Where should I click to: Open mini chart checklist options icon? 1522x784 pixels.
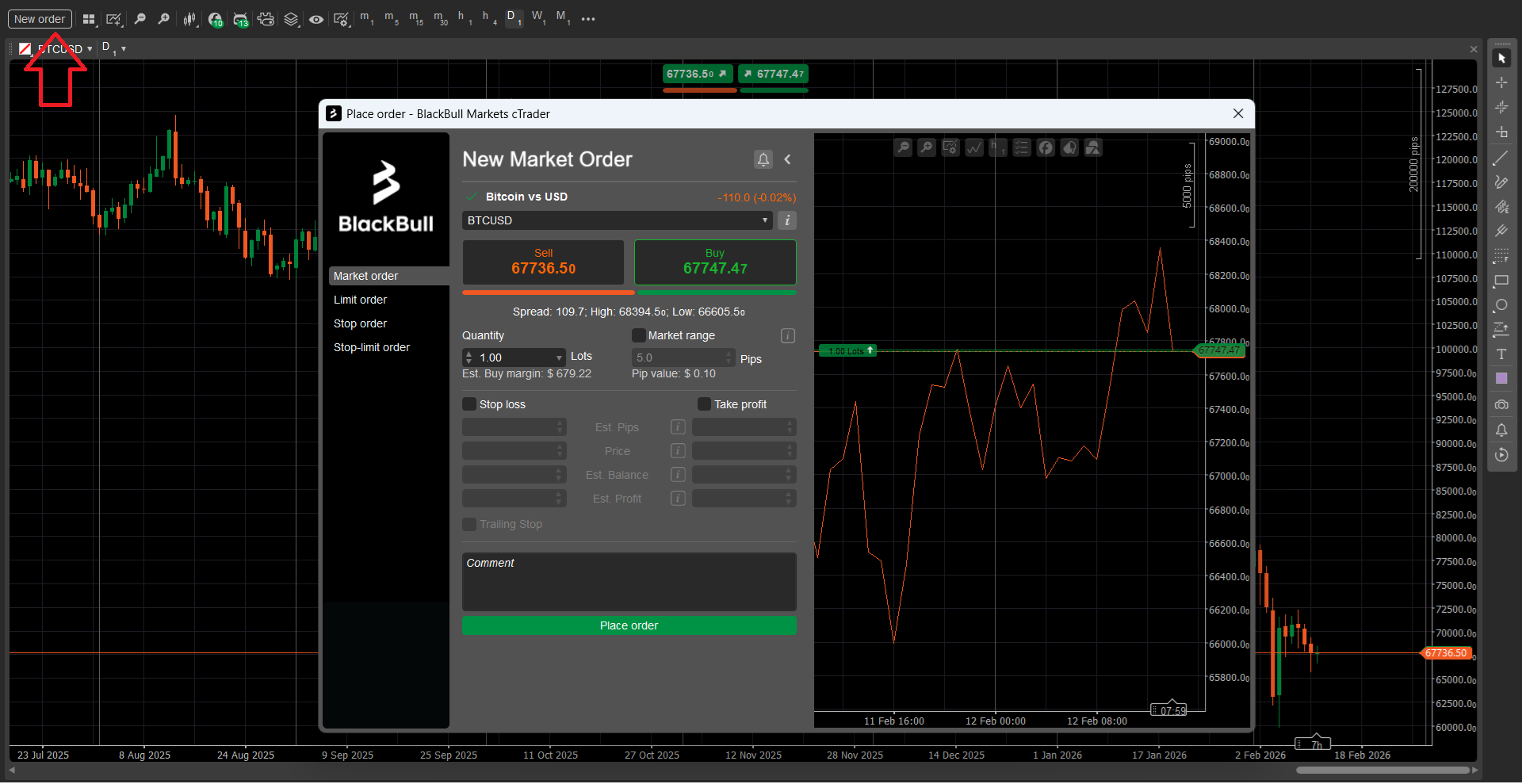pos(1022,147)
